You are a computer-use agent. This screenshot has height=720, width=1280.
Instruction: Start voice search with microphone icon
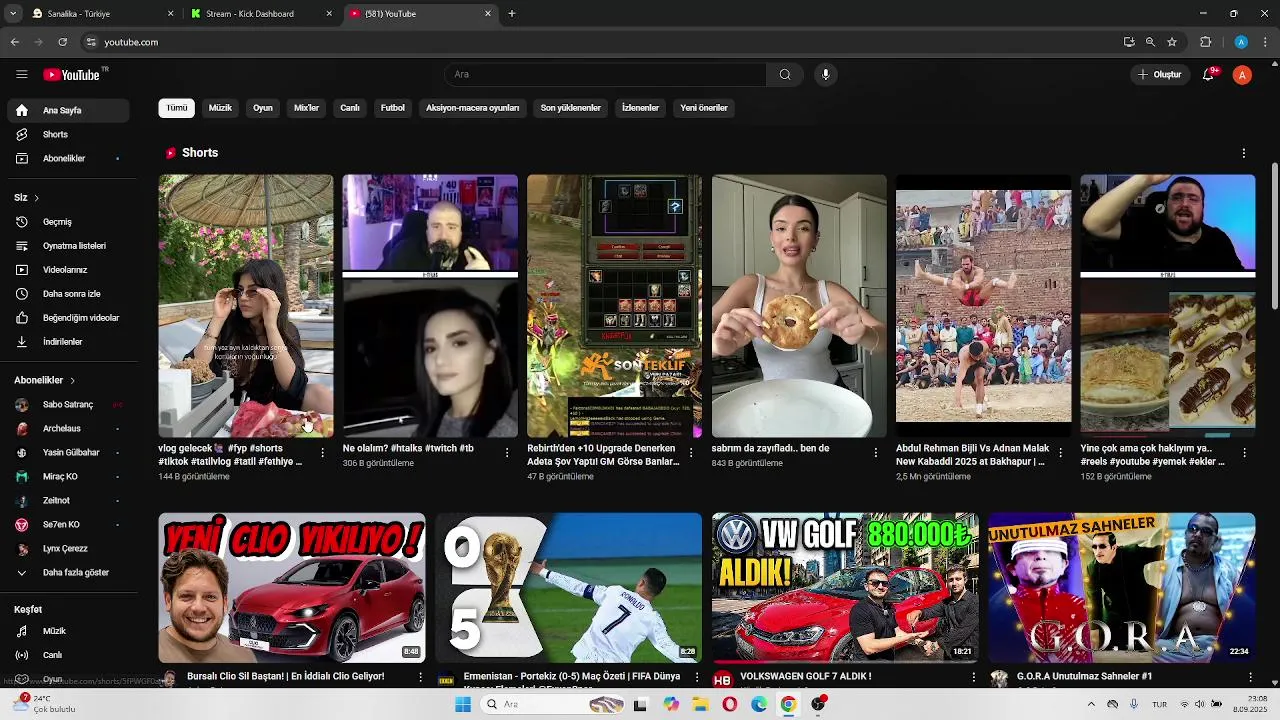[x=825, y=74]
